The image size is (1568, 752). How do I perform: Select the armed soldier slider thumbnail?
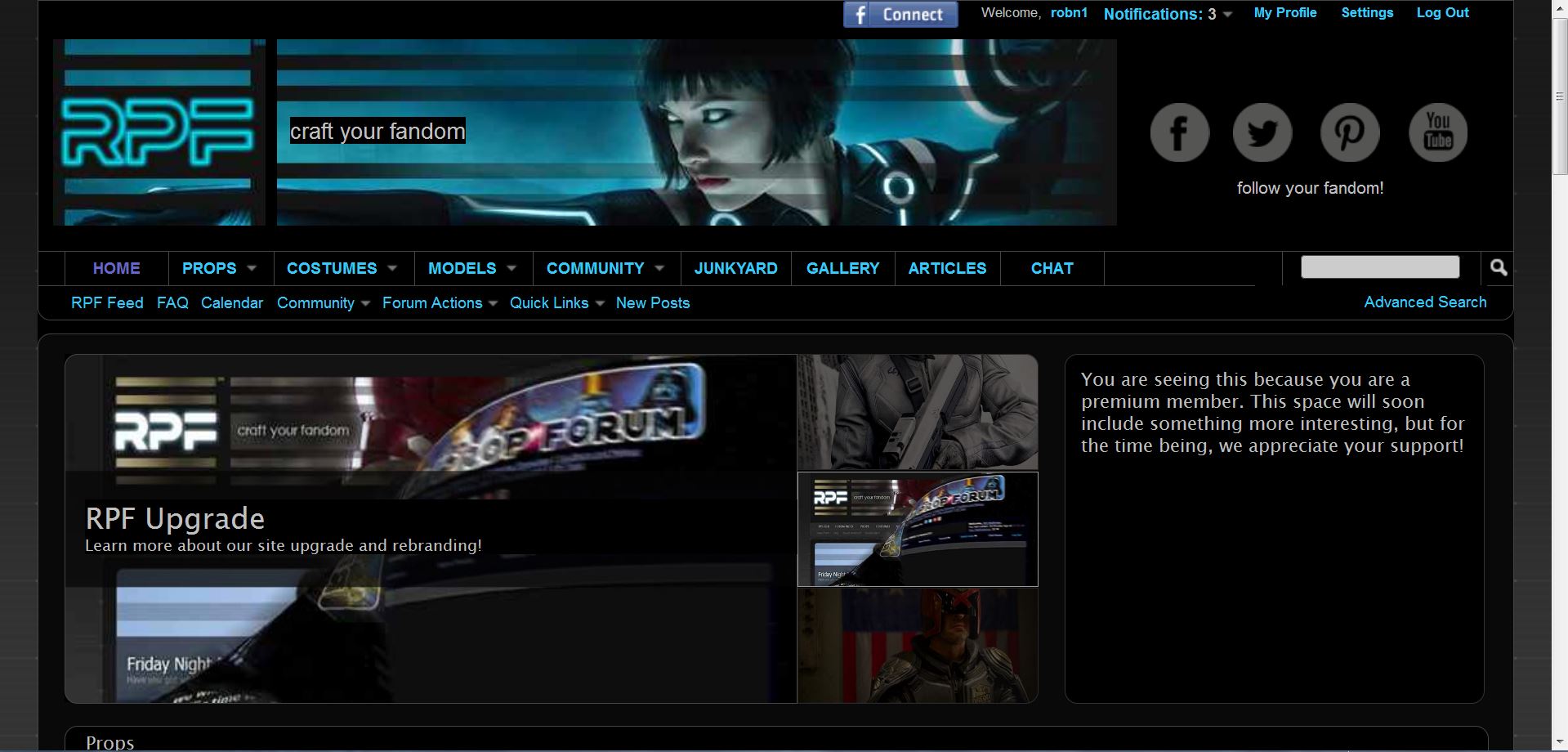coord(918,412)
